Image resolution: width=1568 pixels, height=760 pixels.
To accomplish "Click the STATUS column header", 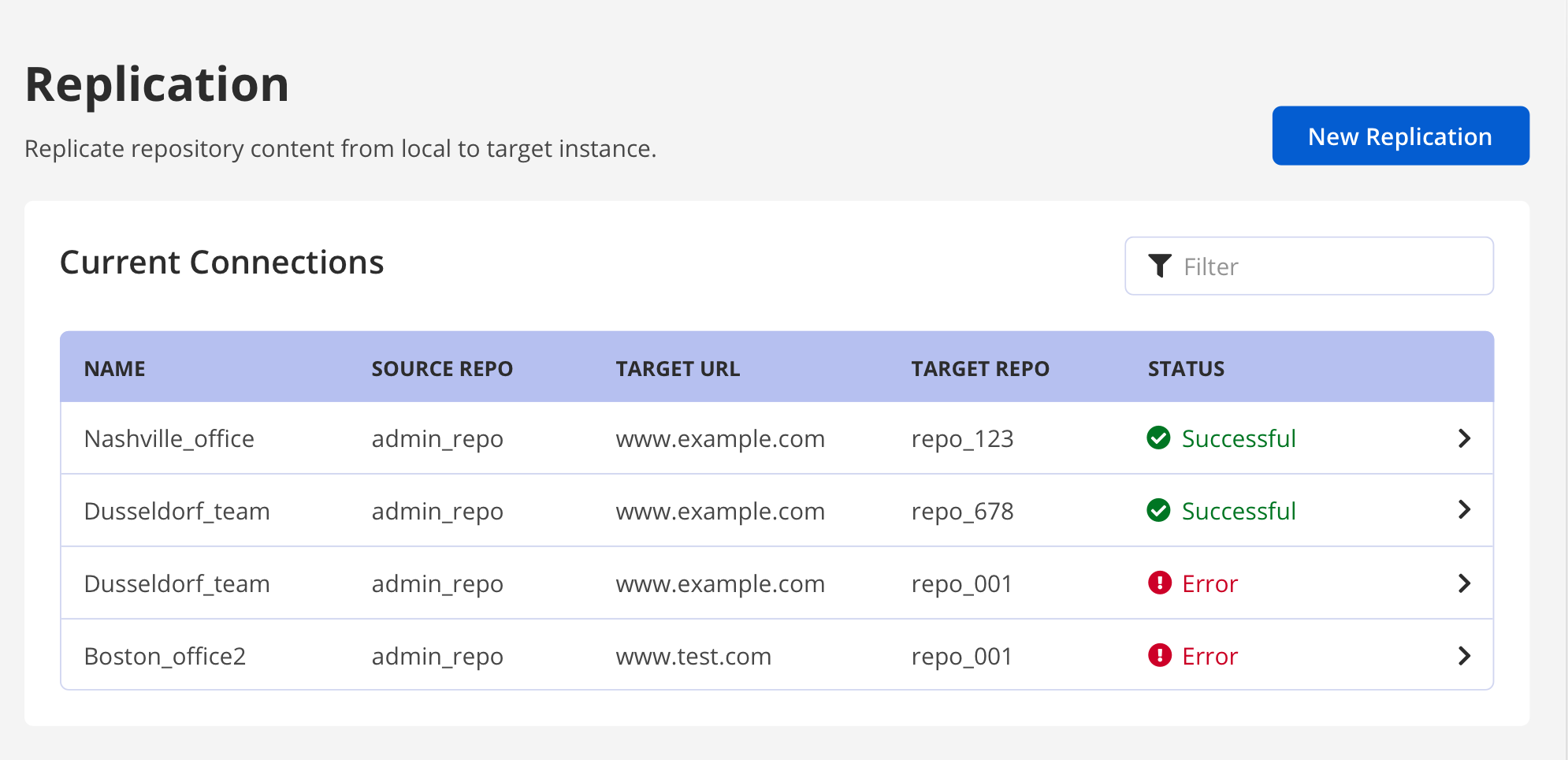I will [x=1186, y=369].
